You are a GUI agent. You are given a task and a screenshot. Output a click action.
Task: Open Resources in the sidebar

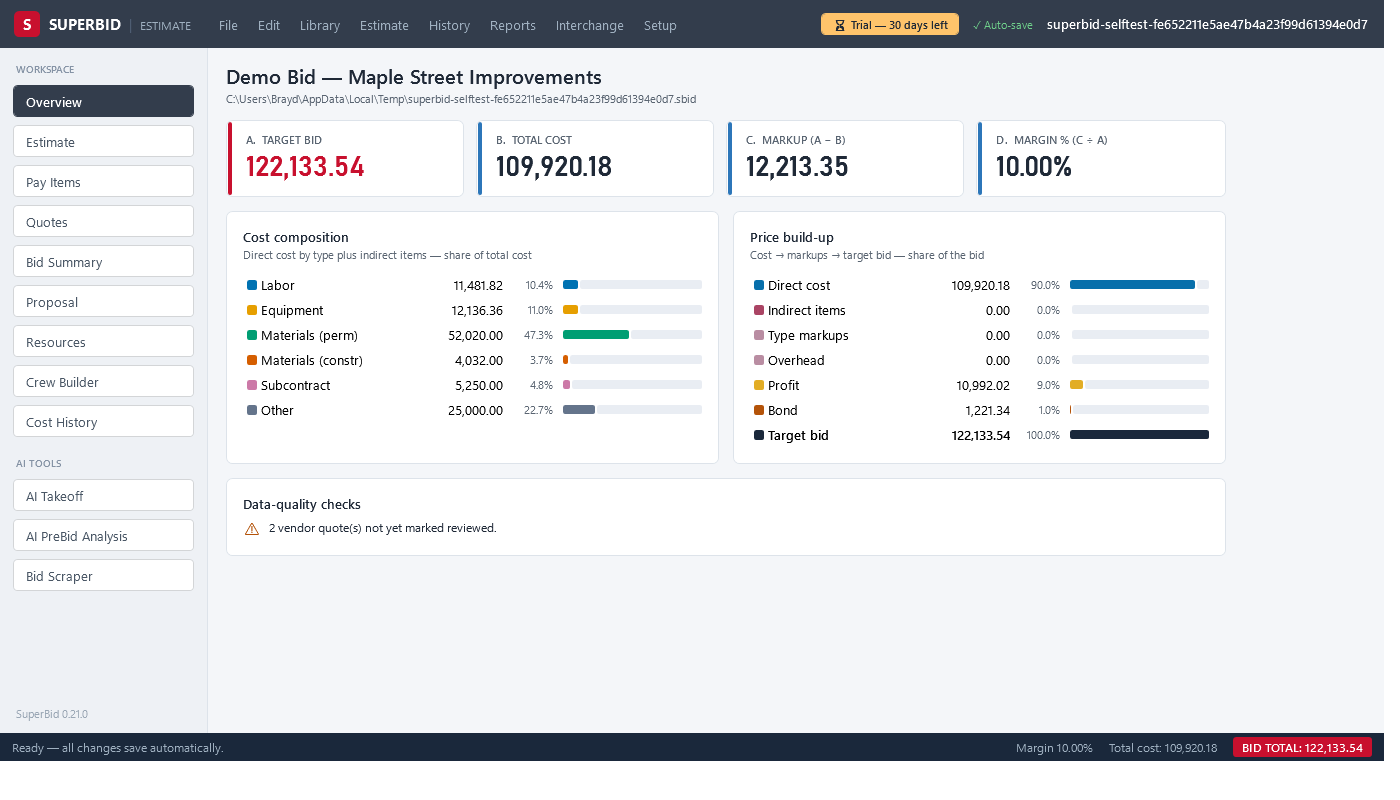coord(104,341)
